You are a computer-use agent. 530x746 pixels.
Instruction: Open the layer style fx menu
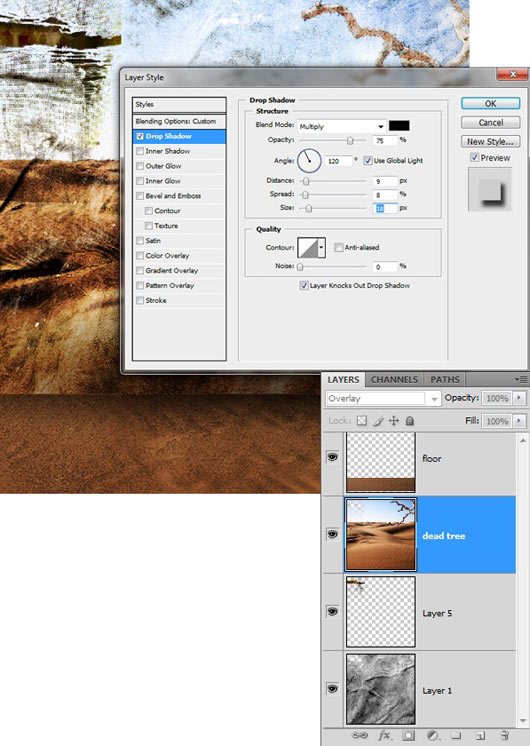[384, 735]
